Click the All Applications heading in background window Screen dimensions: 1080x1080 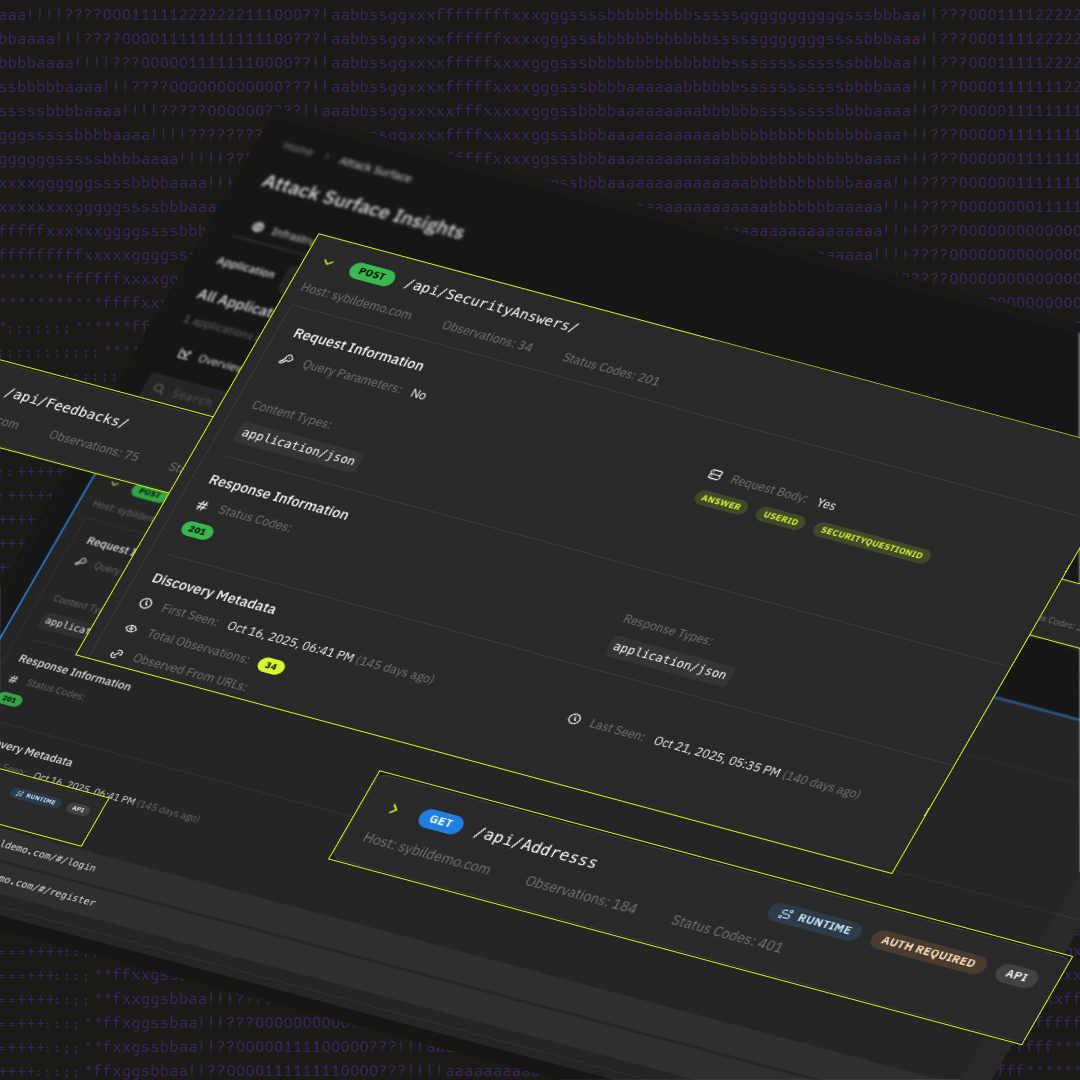234,302
